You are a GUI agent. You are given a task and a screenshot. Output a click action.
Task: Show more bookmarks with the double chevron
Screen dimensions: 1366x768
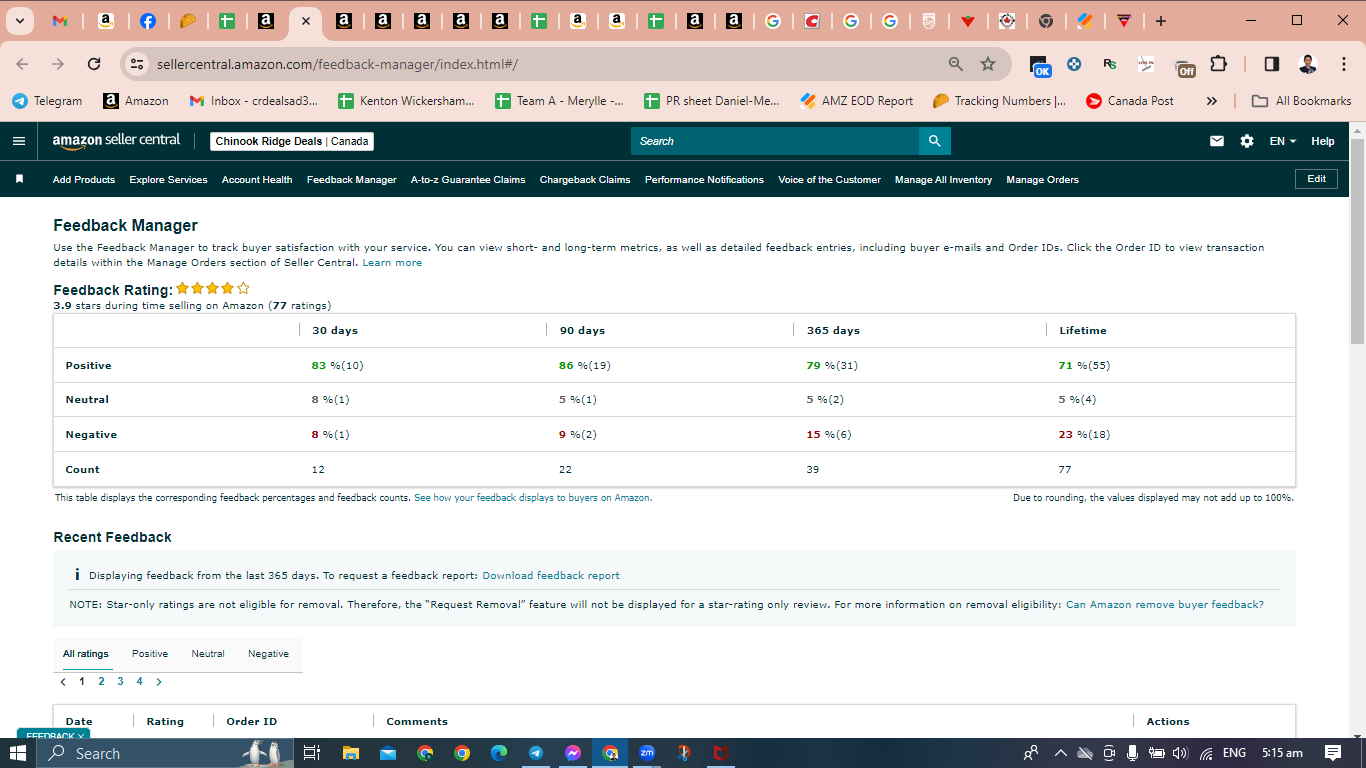pos(1212,101)
